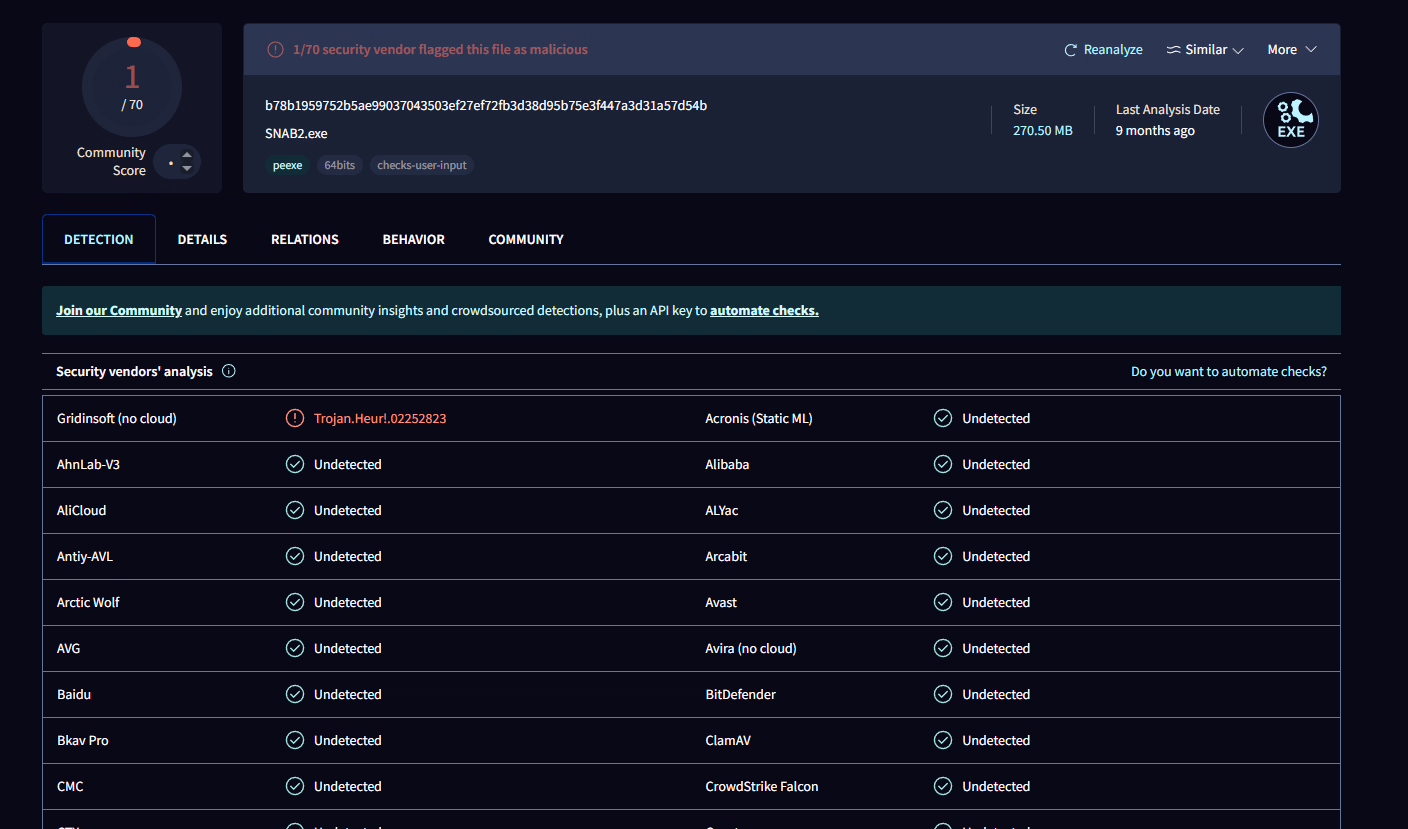This screenshot has width=1408, height=829.
Task: Click the Arctic Wolf vendor name
Action: coord(88,602)
